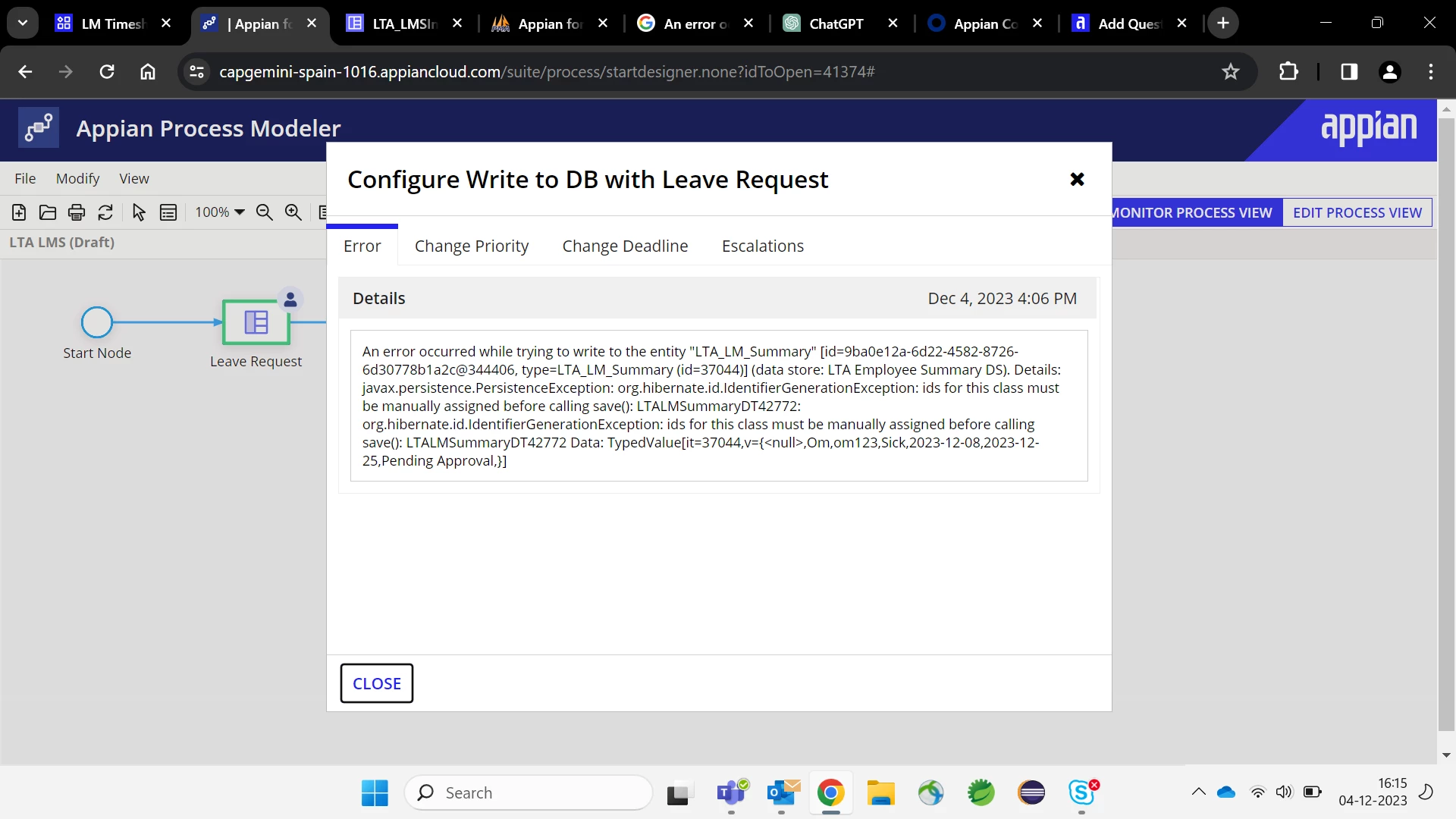Click the CLOSE button in dialog
This screenshot has height=819, width=1456.
pos(377,683)
